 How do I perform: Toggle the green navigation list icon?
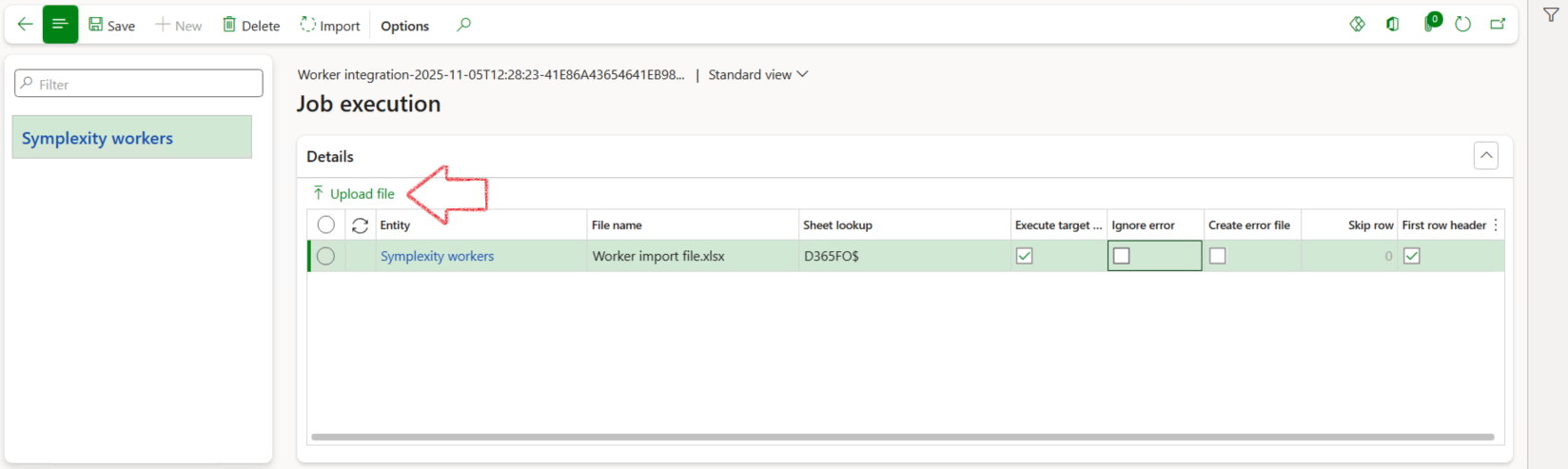coord(60,25)
